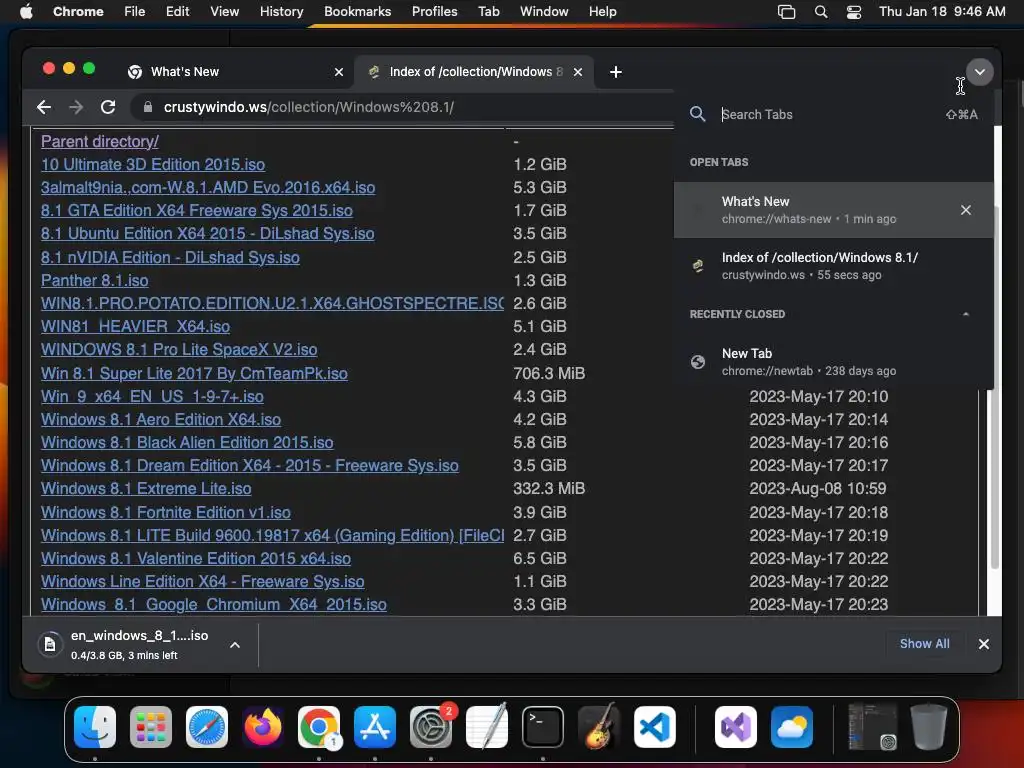Open TextEdit from the dock

click(x=487, y=727)
